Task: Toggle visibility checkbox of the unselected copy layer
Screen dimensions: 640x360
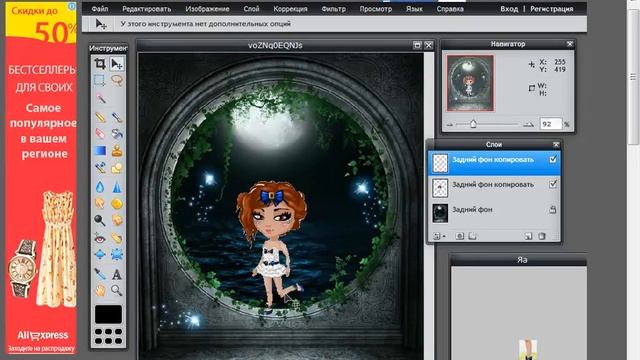Action: (x=553, y=184)
